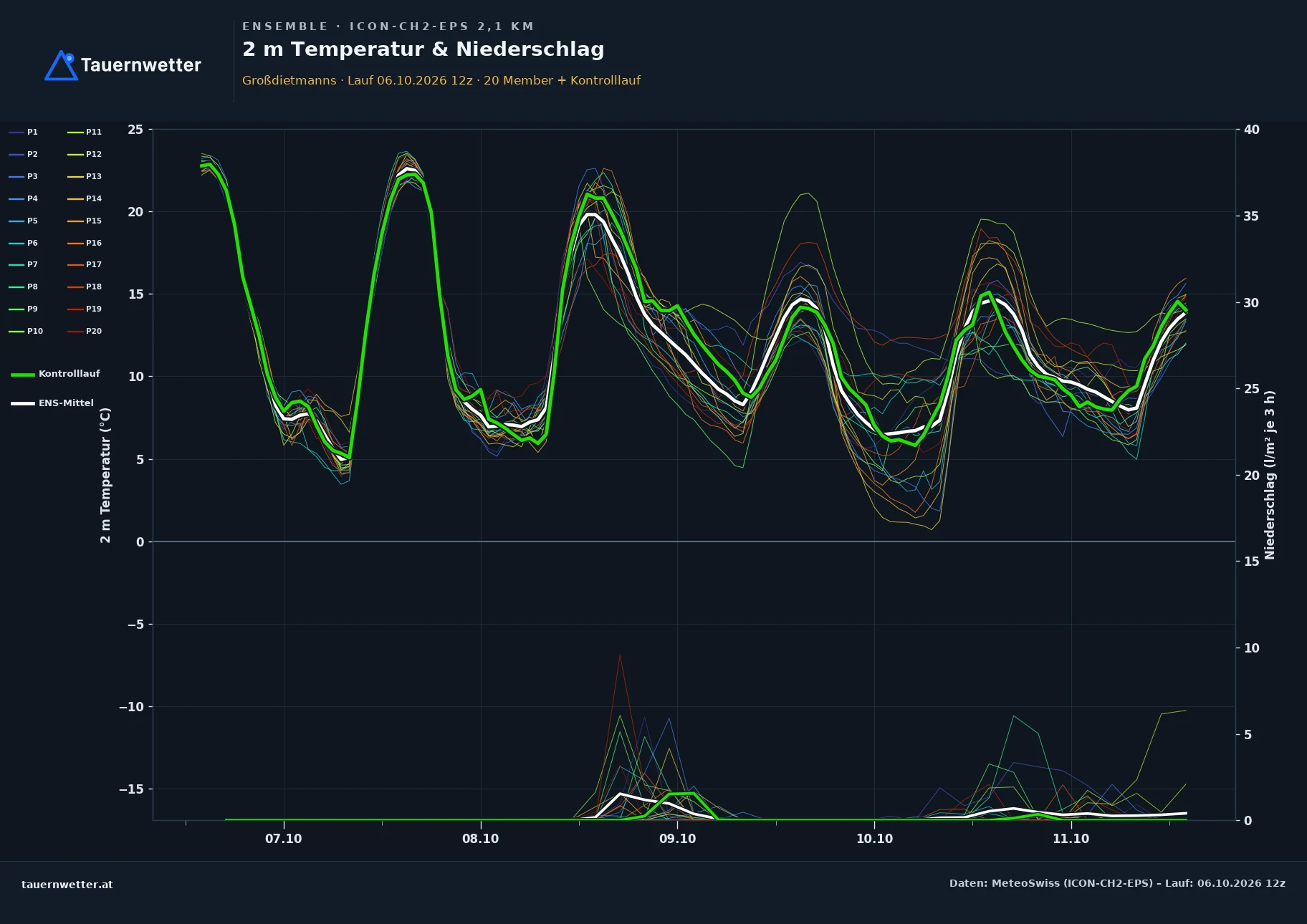Select legend entry P17
This screenshot has height=924, width=1307.
tap(85, 265)
